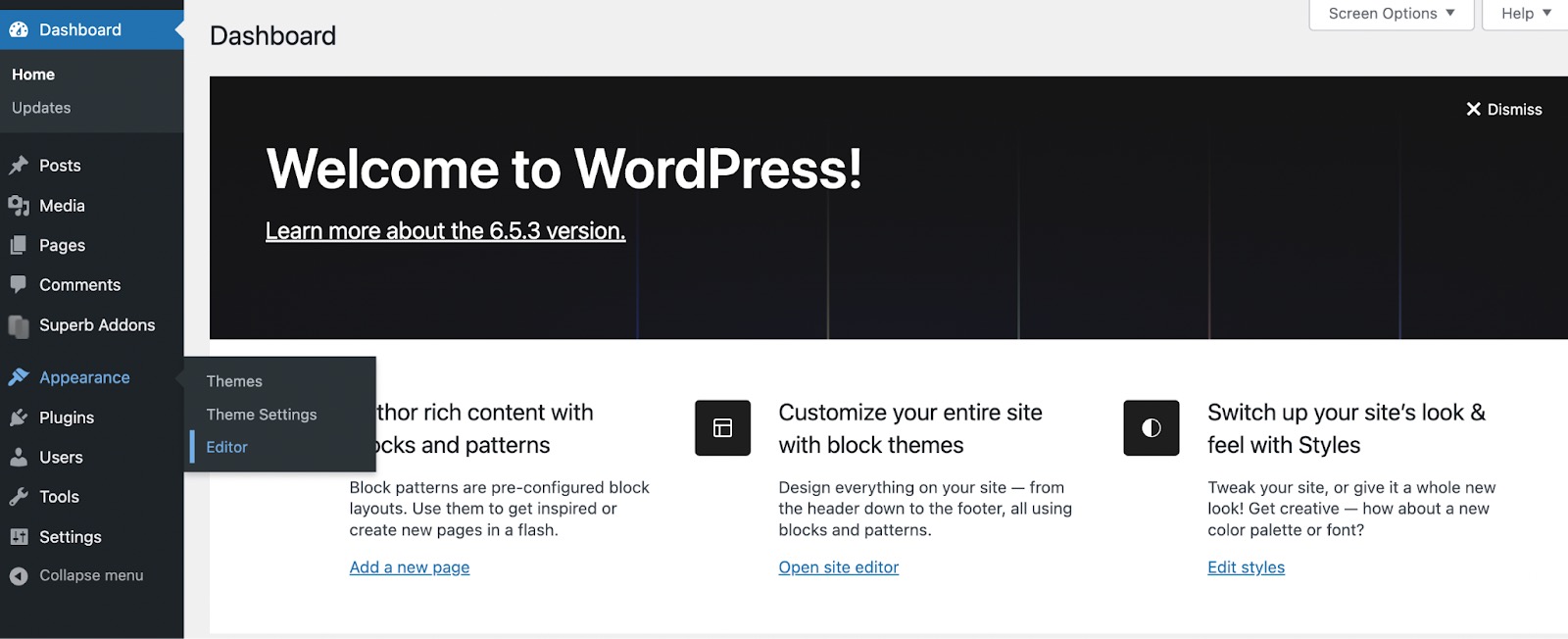Screen dimensions: 1568x639
Task: Click the Open site editor link
Action: point(839,567)
